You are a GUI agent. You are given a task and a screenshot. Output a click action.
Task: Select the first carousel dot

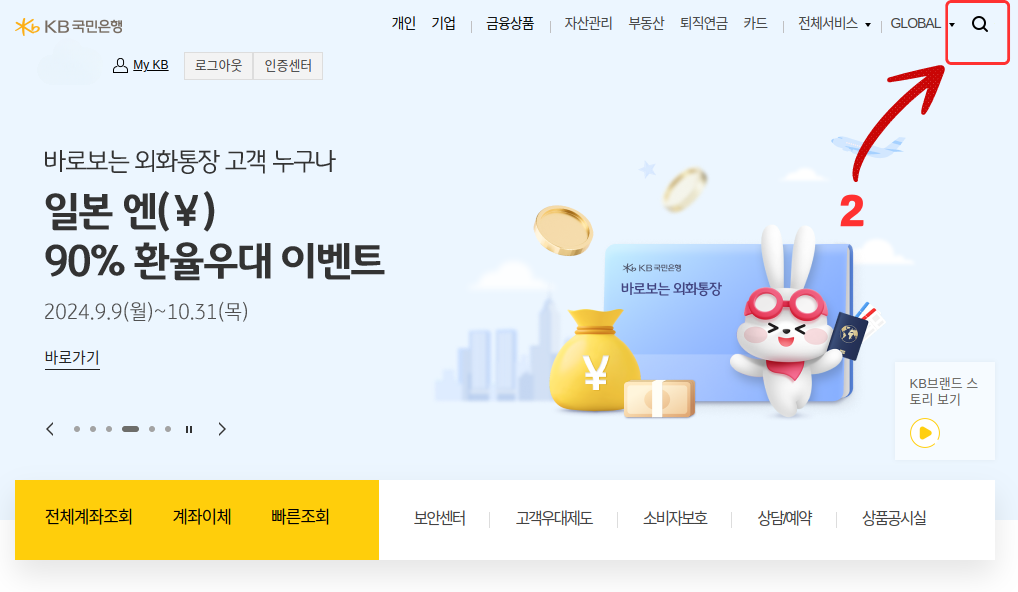pos(77,429)
